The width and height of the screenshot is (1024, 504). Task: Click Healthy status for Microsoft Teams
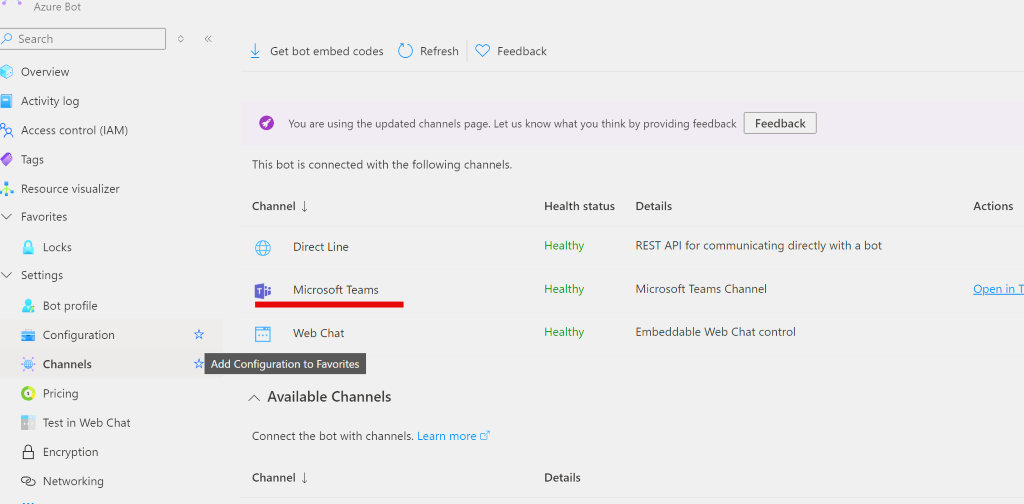[x=564, y=289]
